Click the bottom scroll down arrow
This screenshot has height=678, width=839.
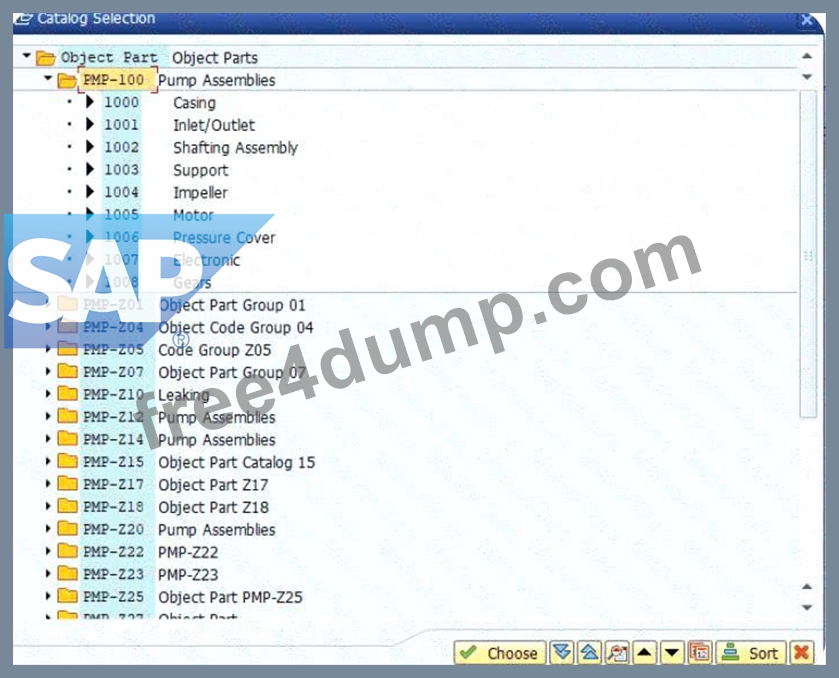(x=807, y=608)
